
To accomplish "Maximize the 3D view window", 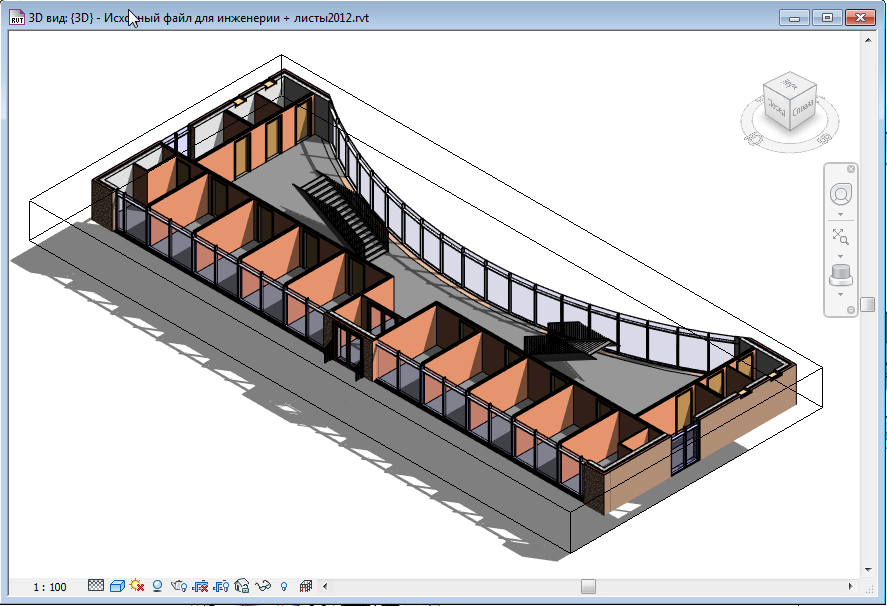I will click(827, 18).
